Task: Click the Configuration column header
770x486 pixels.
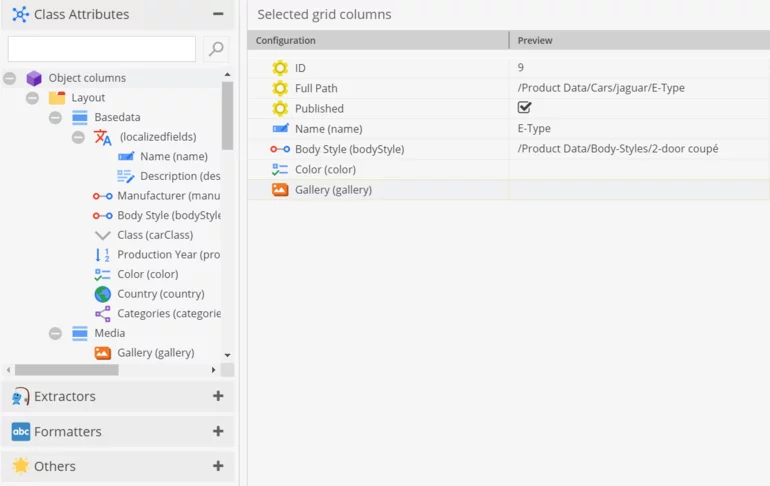Action: tap(378, 40)
